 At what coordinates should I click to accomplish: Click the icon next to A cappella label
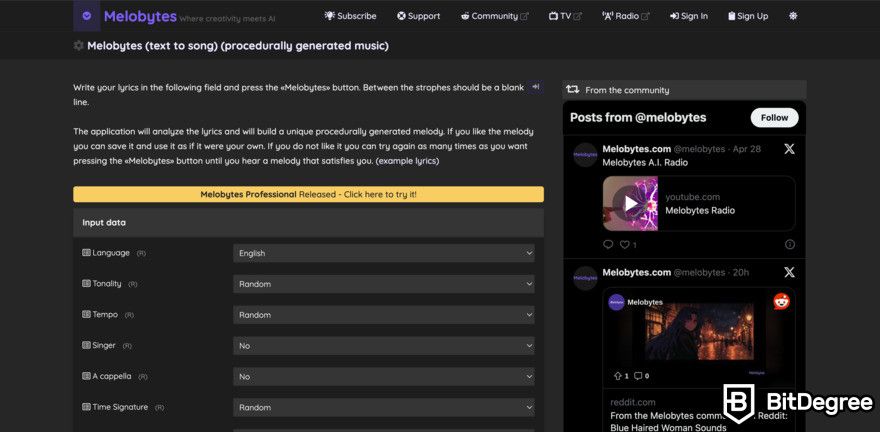tap(86, 376)
